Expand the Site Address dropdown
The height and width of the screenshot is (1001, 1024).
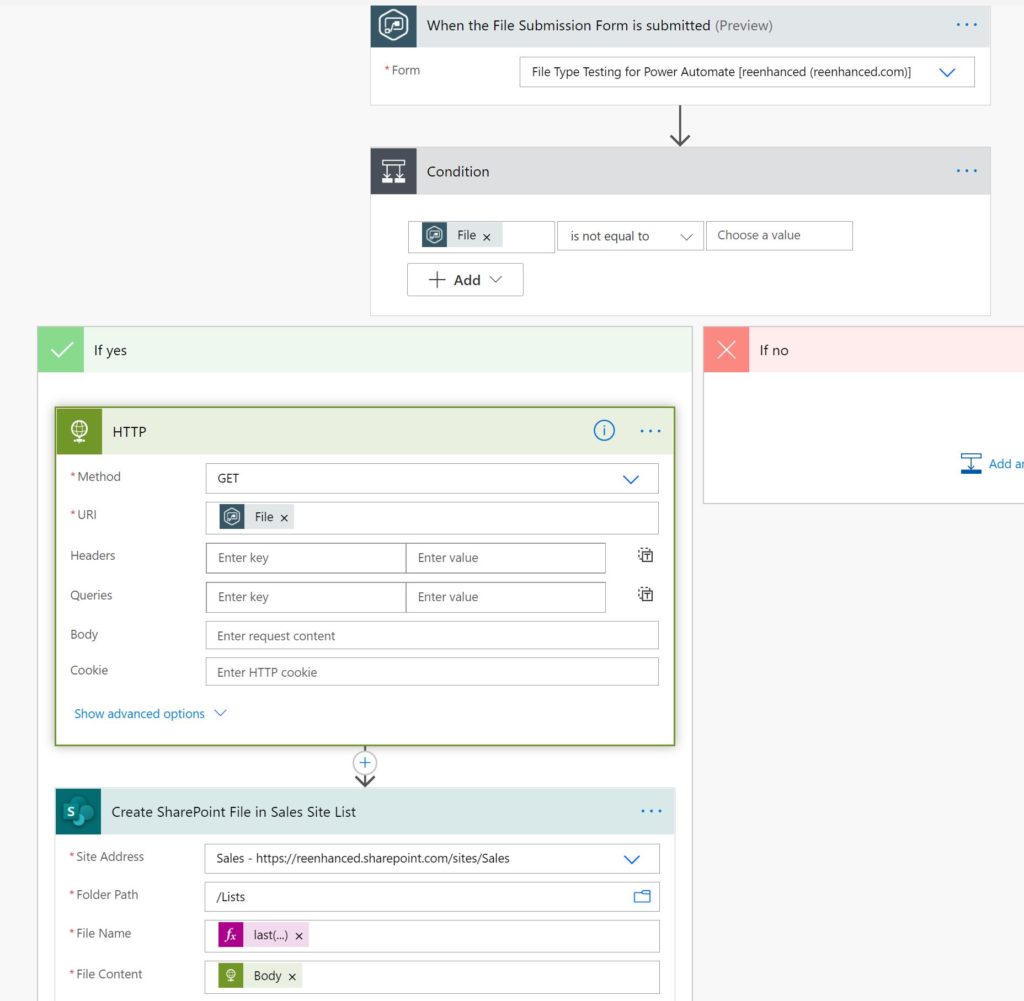click(432, 859)
